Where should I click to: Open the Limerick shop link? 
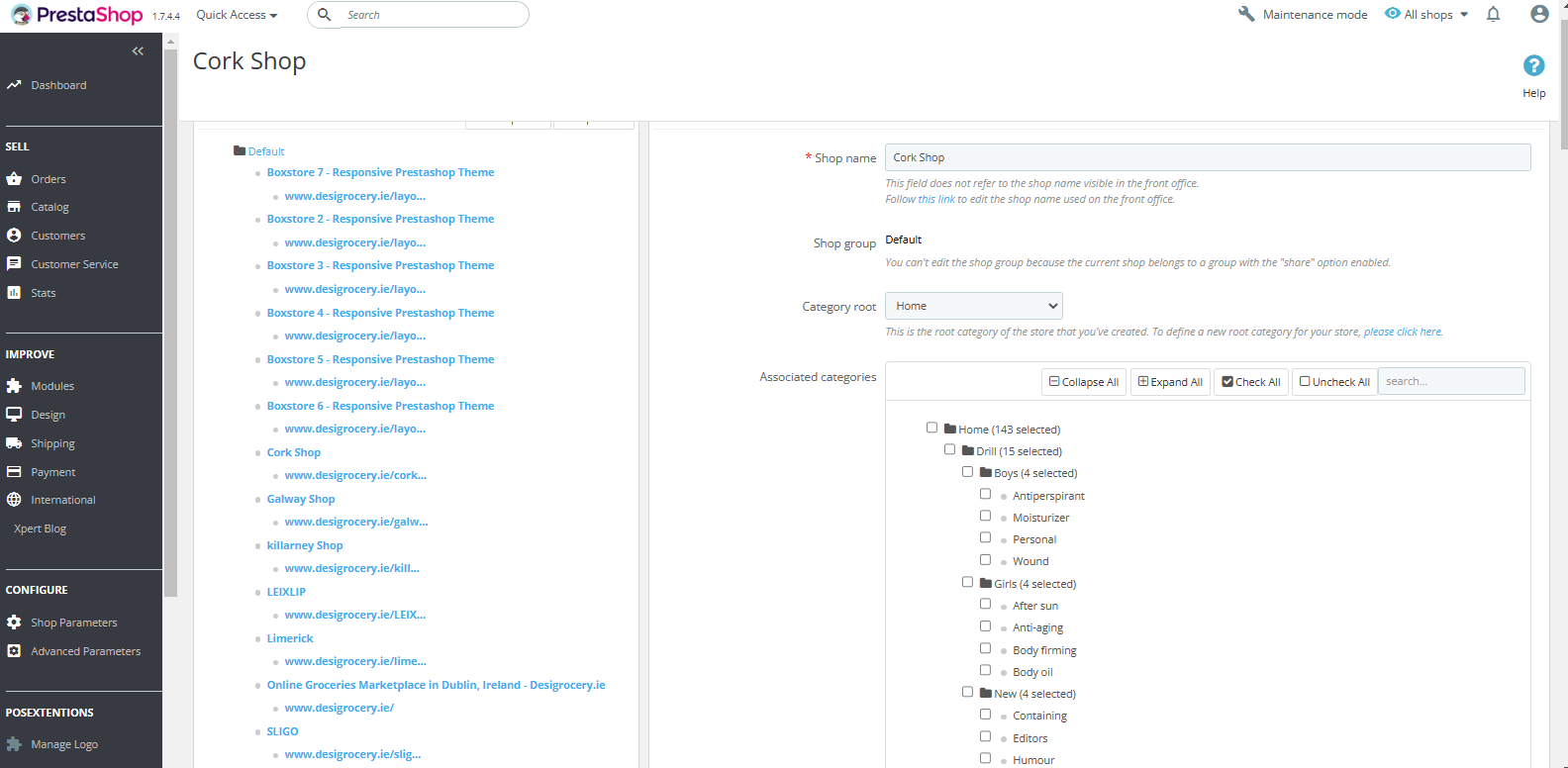tap(290, 638)
